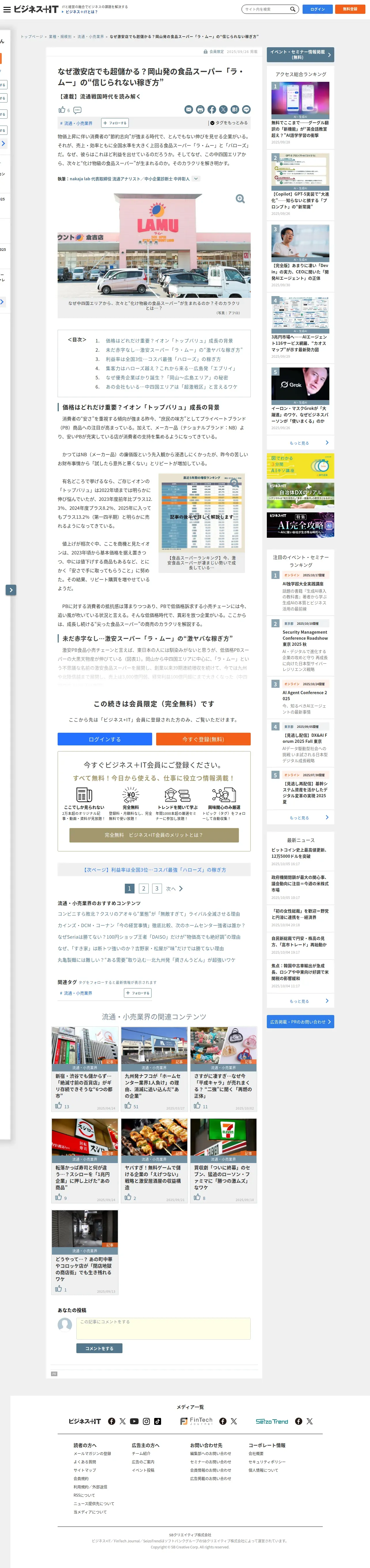Open 業種・規模別 breadcrumb
The image size is (370, 1568).
point(60,37)
